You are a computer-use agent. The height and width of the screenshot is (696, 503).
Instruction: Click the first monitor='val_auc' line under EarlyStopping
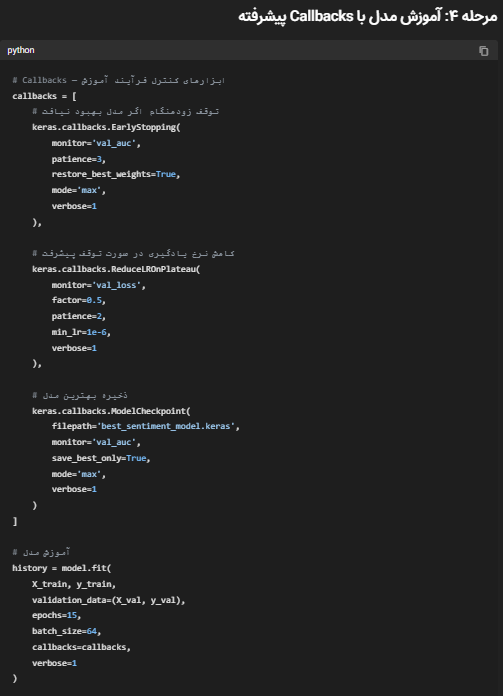coord(96,143)
